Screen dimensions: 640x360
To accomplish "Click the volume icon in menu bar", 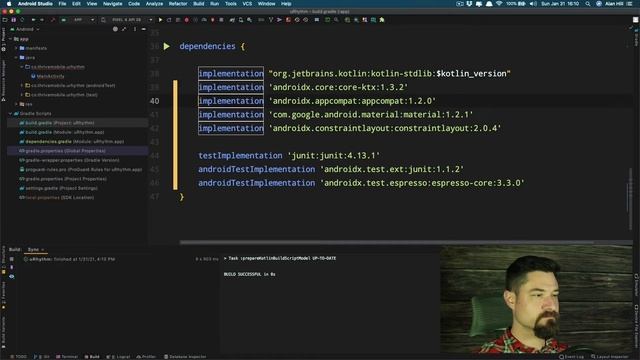I will 533,4.
